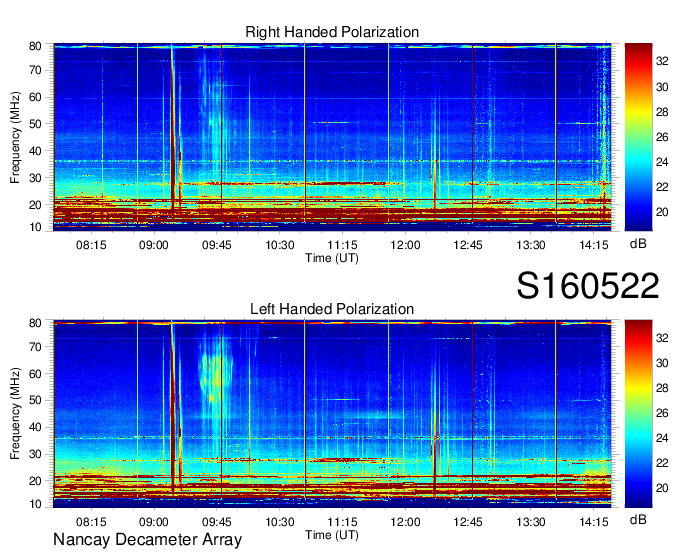
Task: Select "Frequency (MHz)" axis label of lower plot
Action: (x=15, y=414)
